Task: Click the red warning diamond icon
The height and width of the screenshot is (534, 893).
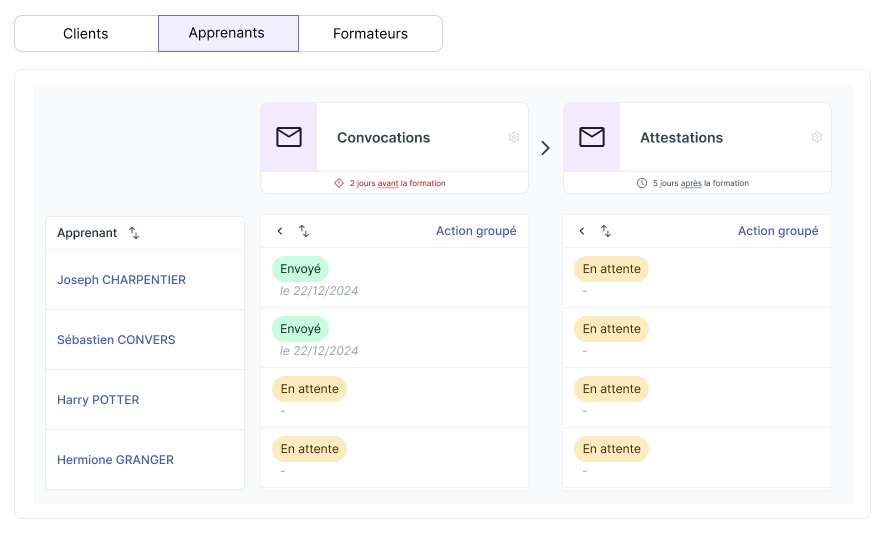Action: pyautogui.click(x=339, y=183)
